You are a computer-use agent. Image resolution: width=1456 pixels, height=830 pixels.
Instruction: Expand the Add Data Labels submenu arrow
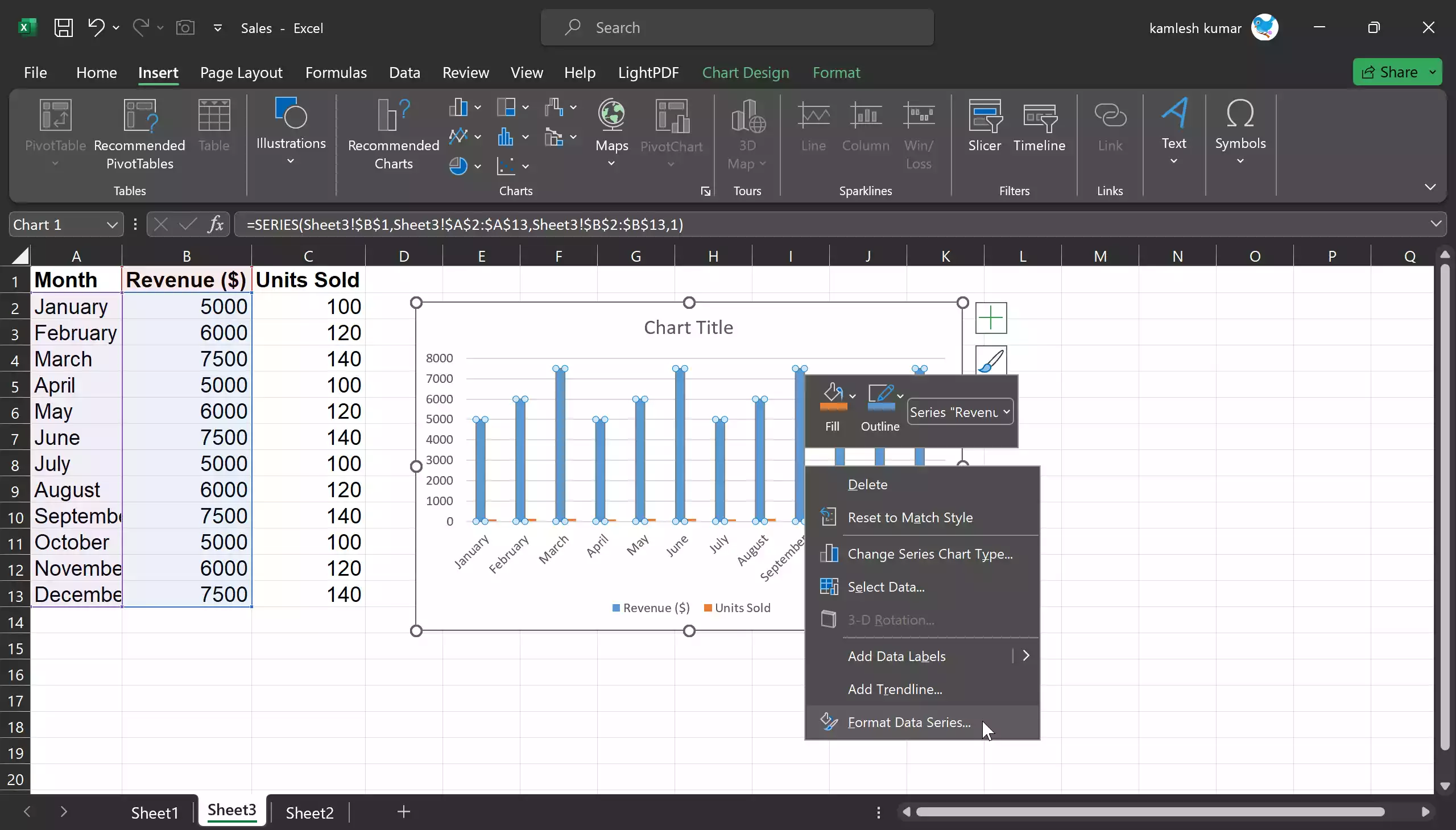(1026, 655)
